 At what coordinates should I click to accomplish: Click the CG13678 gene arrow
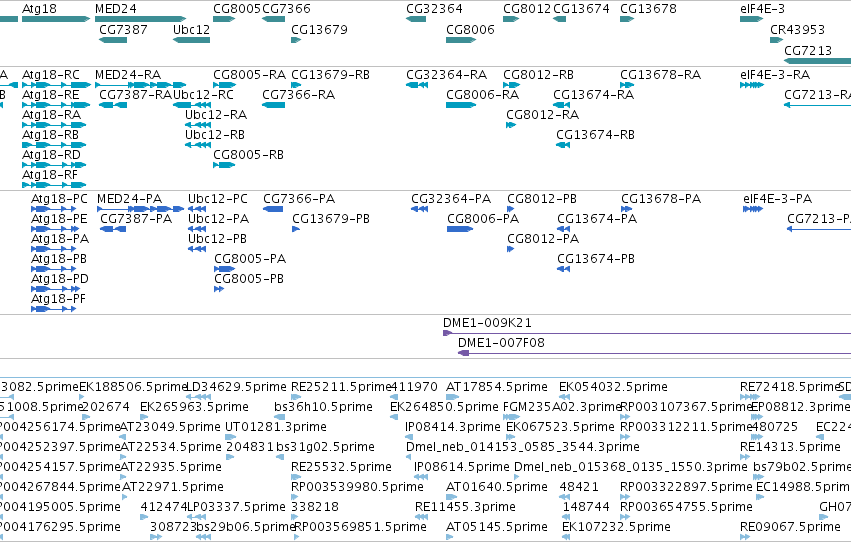(627, 19)
